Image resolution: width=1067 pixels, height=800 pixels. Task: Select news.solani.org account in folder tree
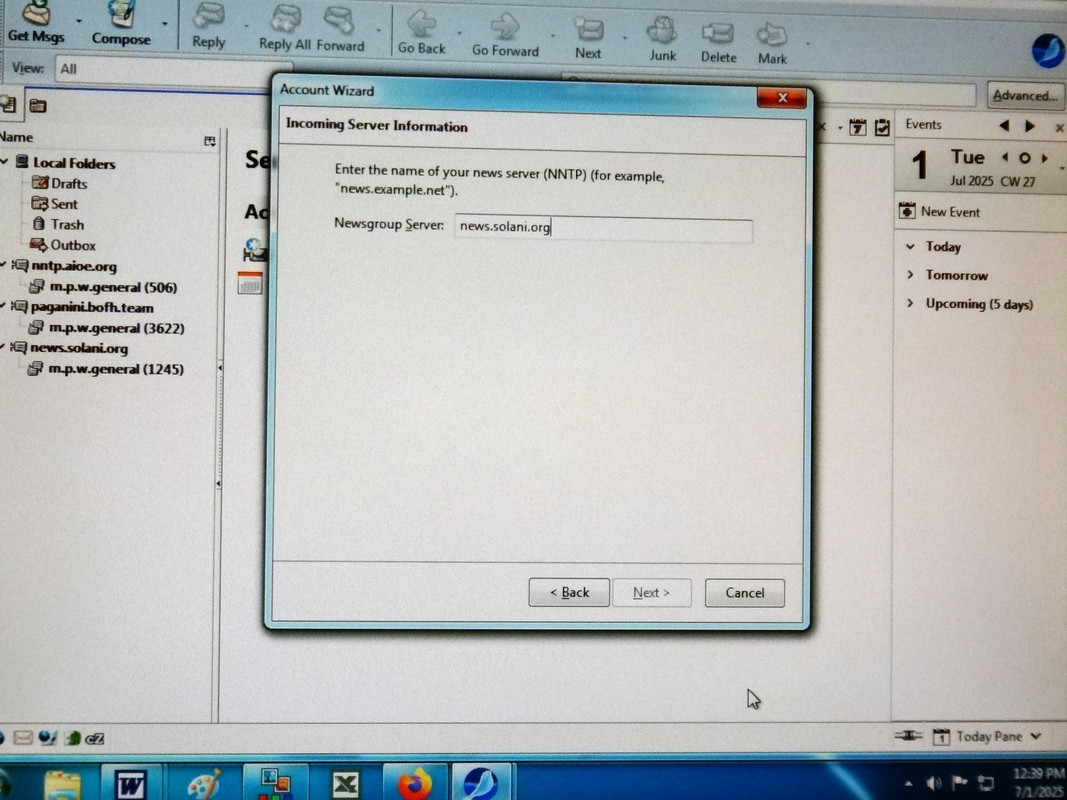(x=79, y=348)
